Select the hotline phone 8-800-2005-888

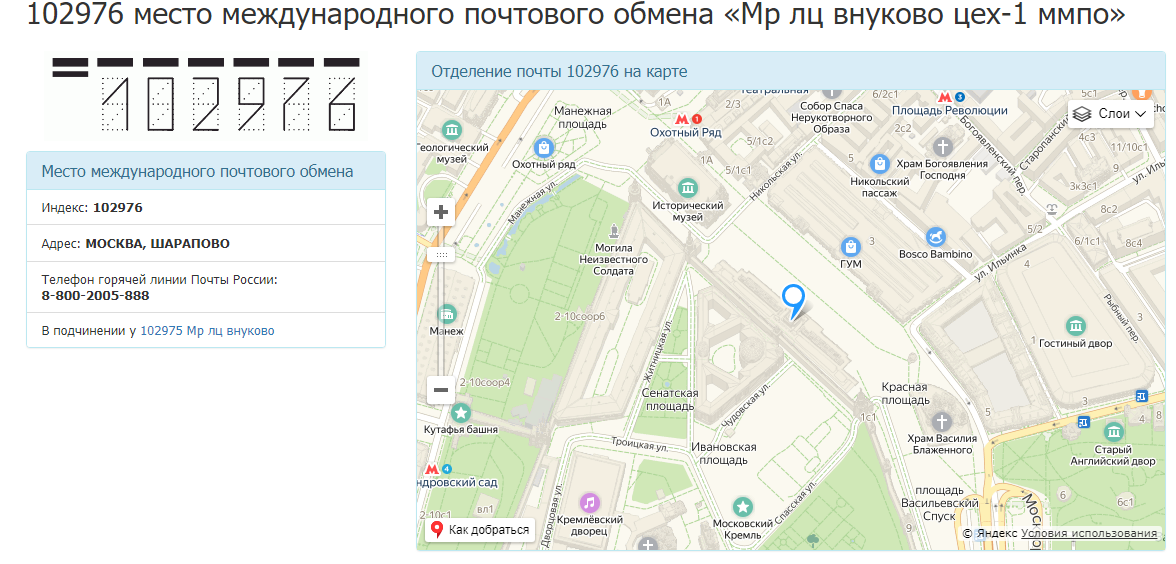(95, 296)
